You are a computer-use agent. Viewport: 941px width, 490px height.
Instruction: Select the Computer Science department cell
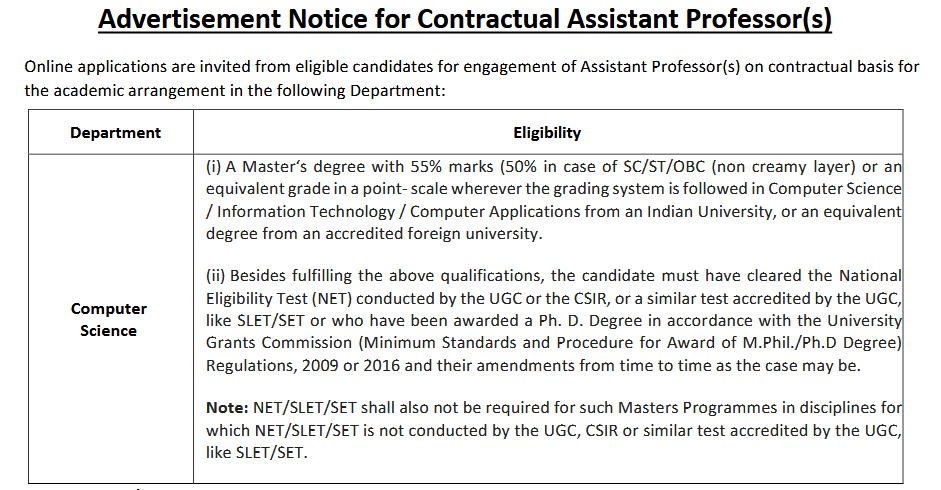[x=109, y=320]
